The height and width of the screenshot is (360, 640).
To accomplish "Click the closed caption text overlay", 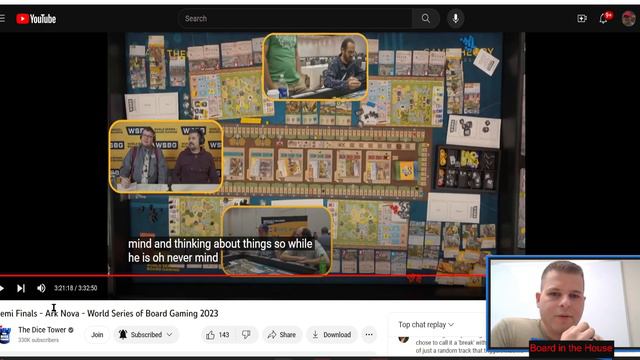I will (220, 251).
